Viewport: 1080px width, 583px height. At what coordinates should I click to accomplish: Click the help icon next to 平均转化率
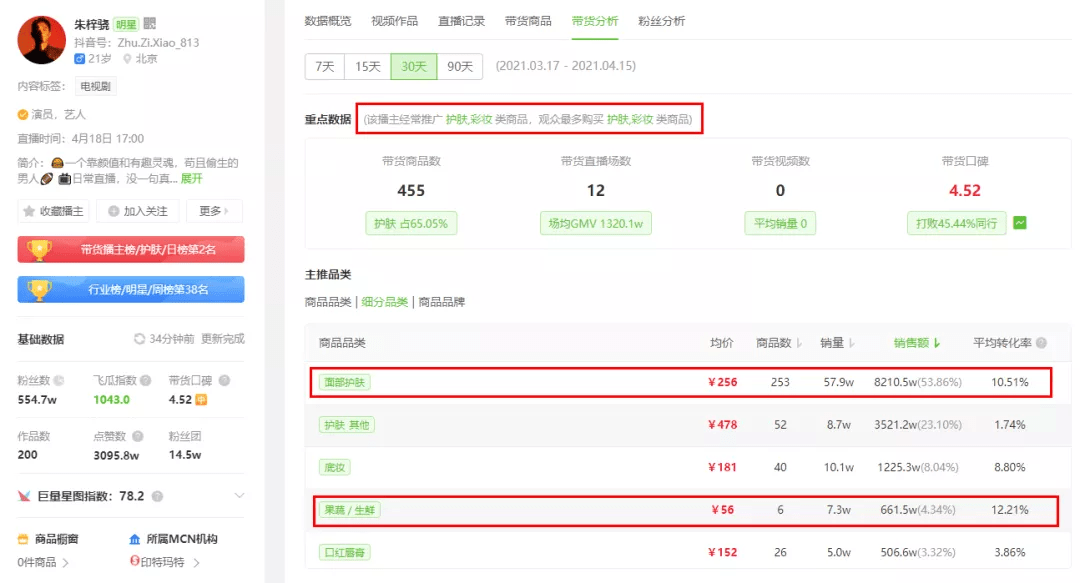coord(1041,342)
